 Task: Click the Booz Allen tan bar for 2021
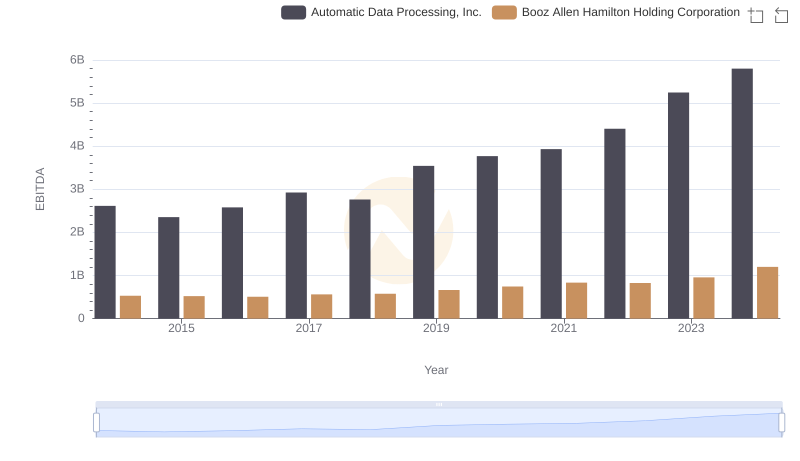pos(577,300)
